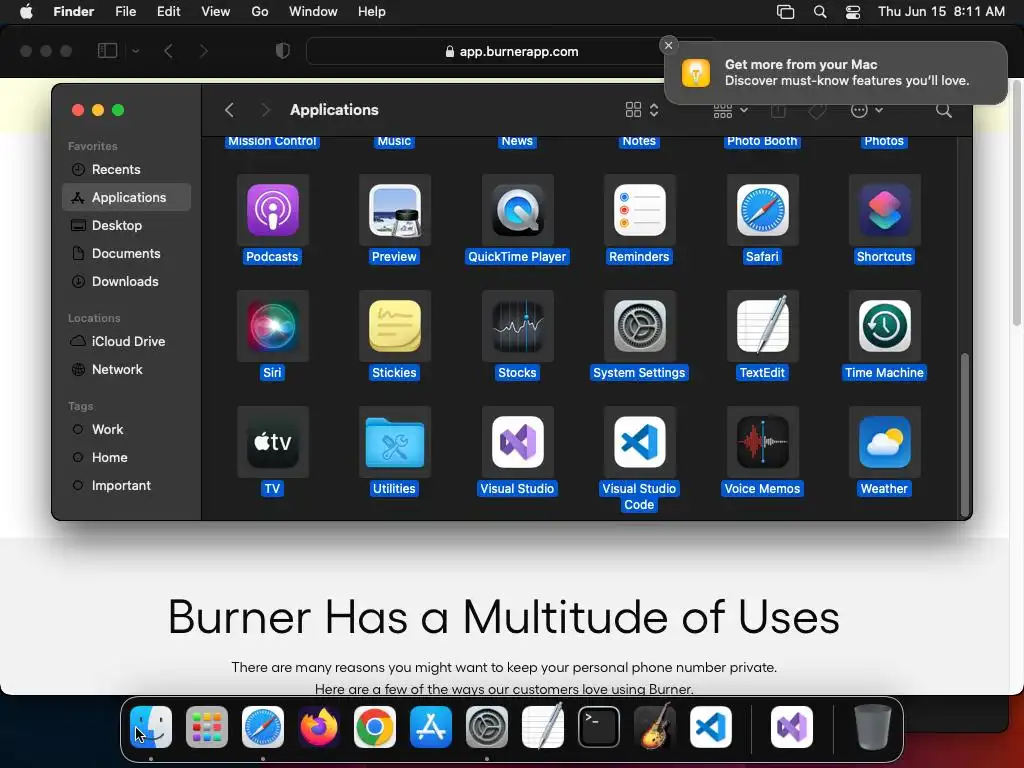Click the Reminders app icon
Screen dimensions: 1024x768
[x=639, y=210]
